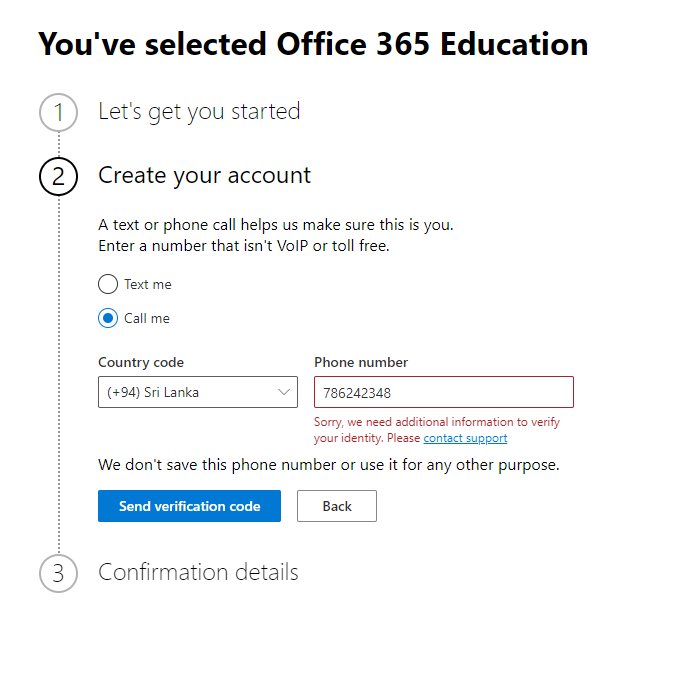Viewport: 675px width, 691px height.
Task: Click the "Call me" label text
Action: click(x=147, y=318)
